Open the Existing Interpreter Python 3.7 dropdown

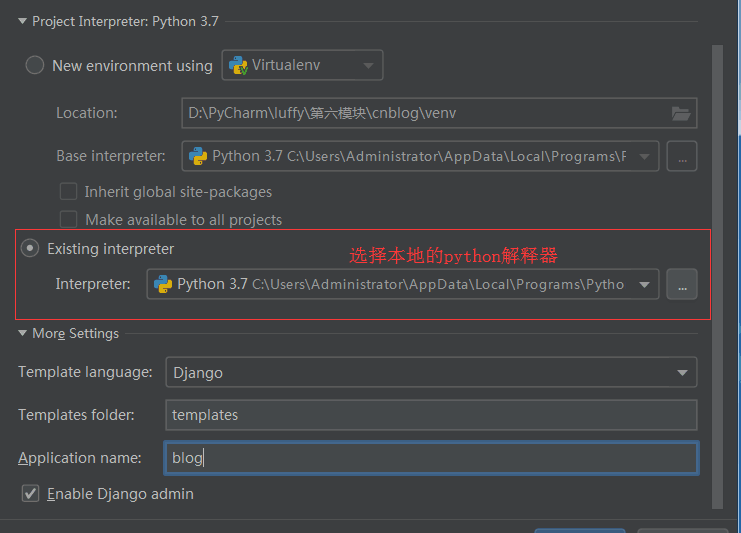click(403, 284)
